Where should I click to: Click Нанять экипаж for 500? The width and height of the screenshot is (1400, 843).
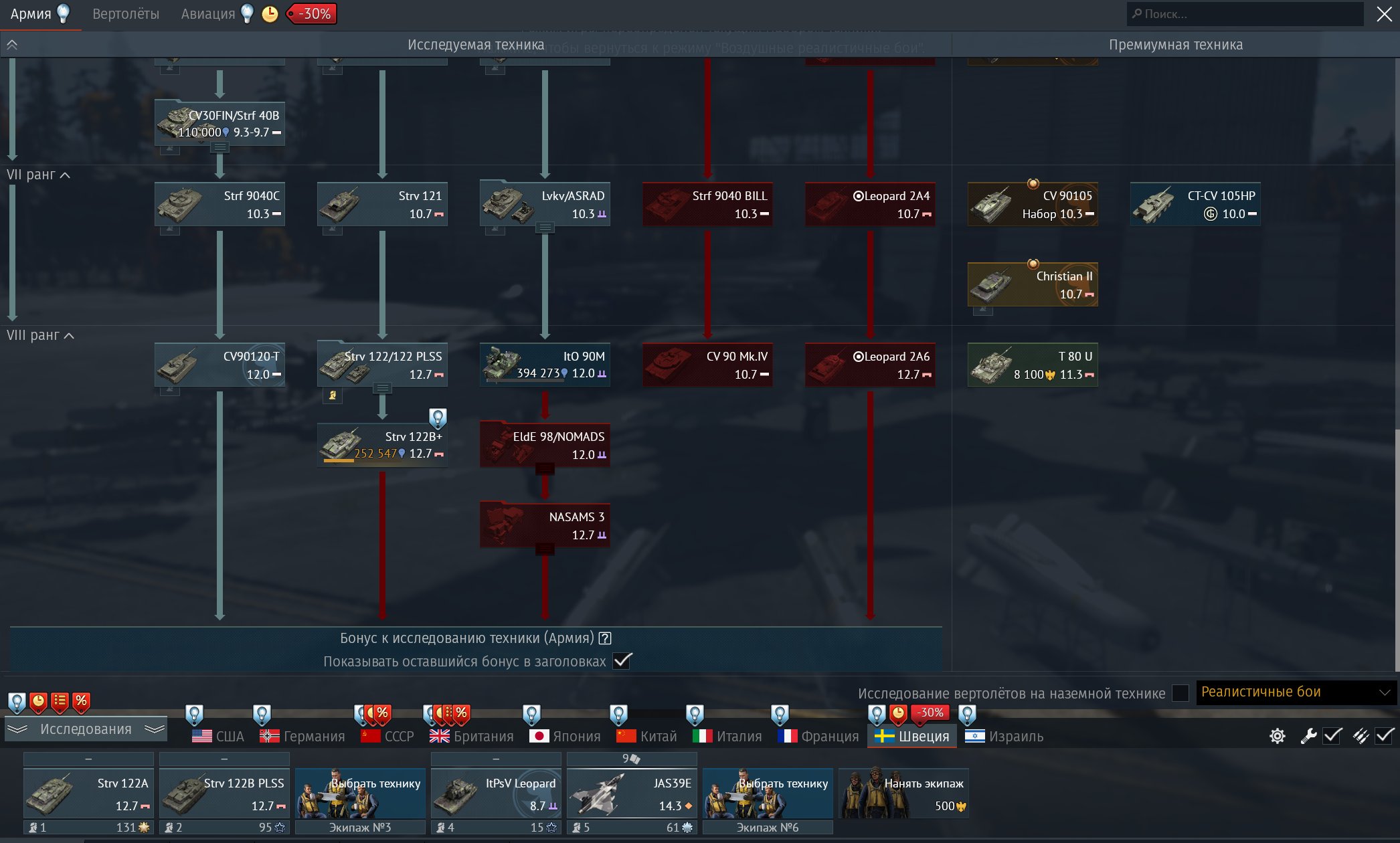(903, 793)
